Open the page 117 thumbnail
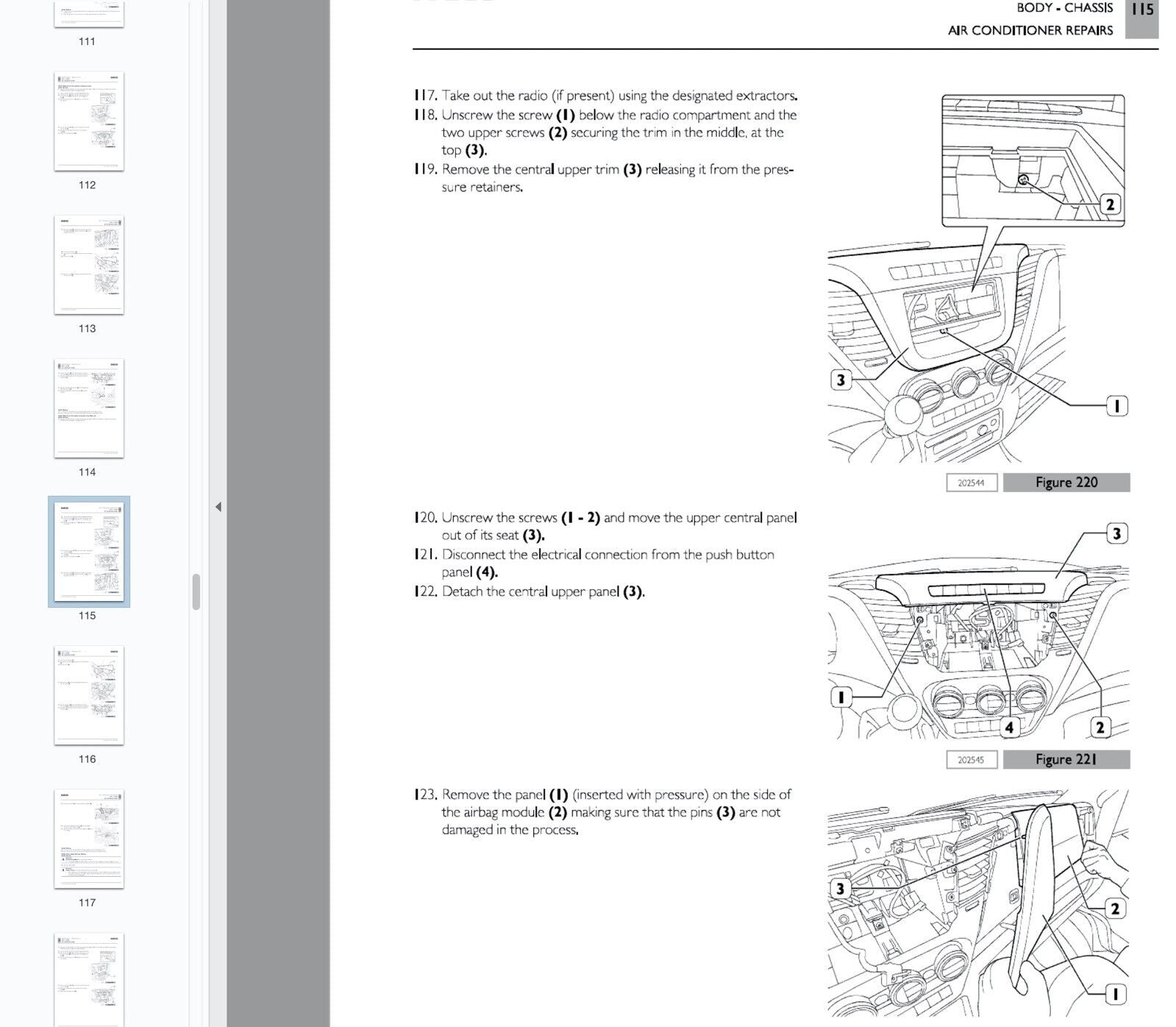Image resolution: width=1176 pixels, height=1027 pixels. pyautogui.click(x=89, y=839)
